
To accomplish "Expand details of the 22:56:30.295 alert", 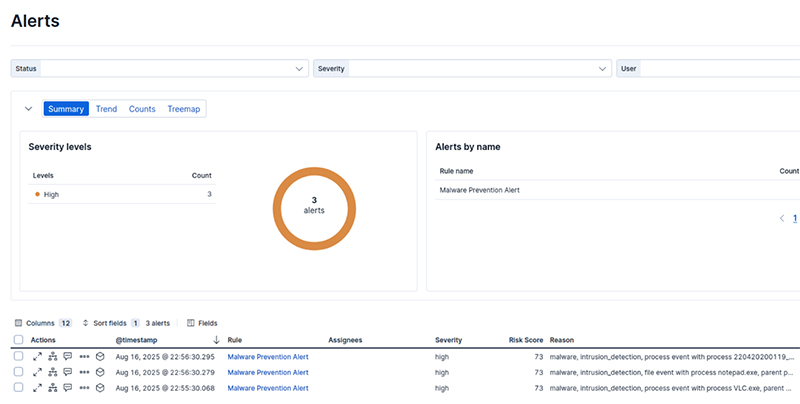I will [37, 356].
